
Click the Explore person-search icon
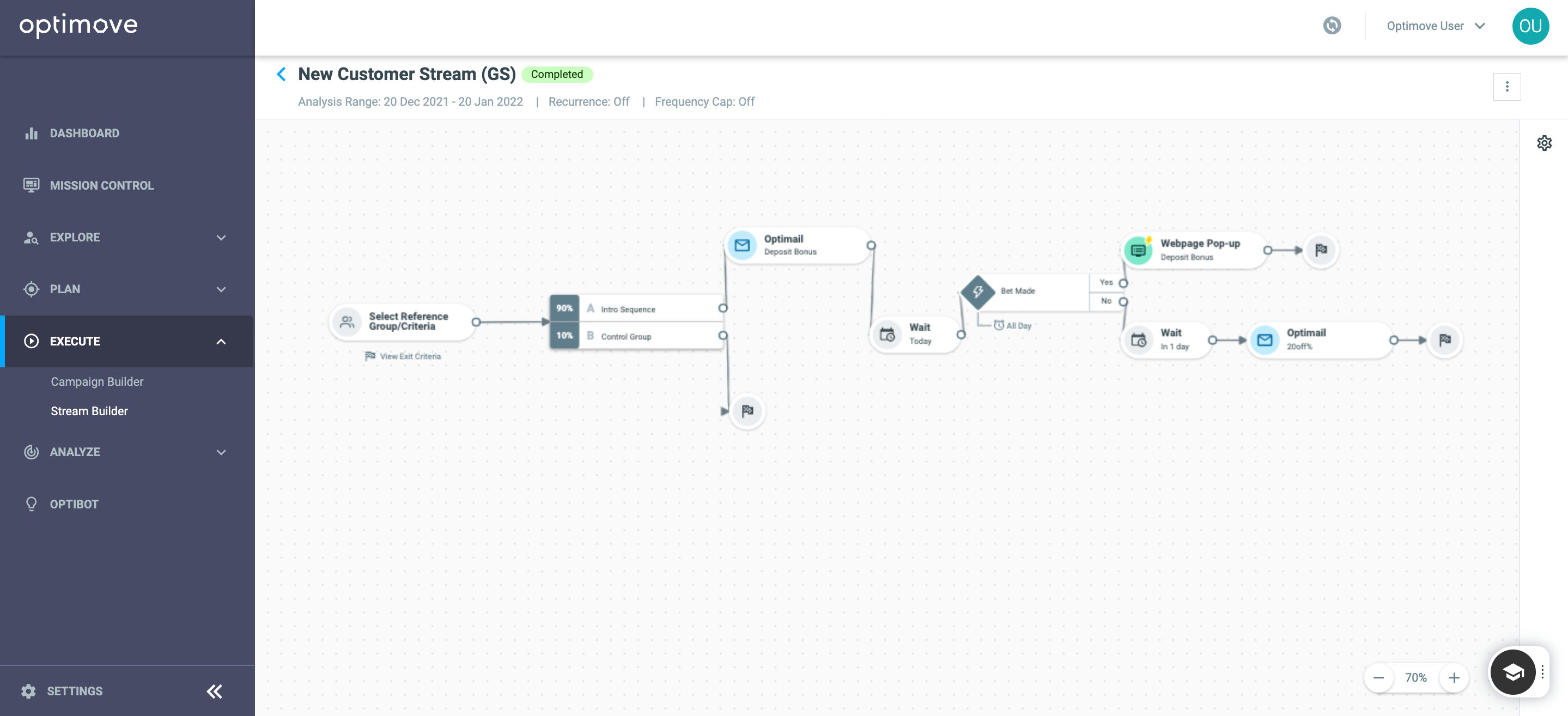point(31,238)
